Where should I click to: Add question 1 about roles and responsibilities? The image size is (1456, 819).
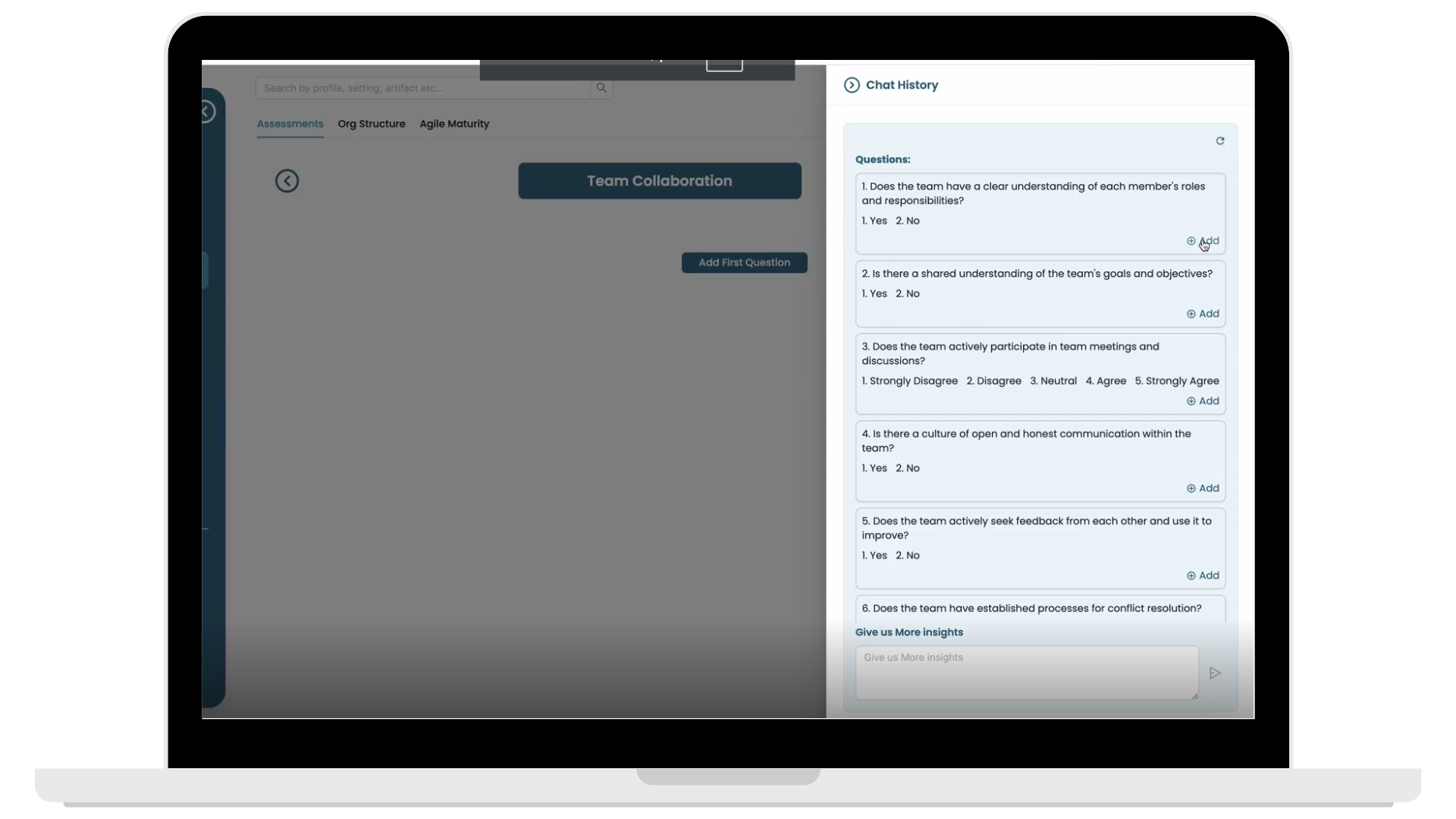[x=1203, y=241]
